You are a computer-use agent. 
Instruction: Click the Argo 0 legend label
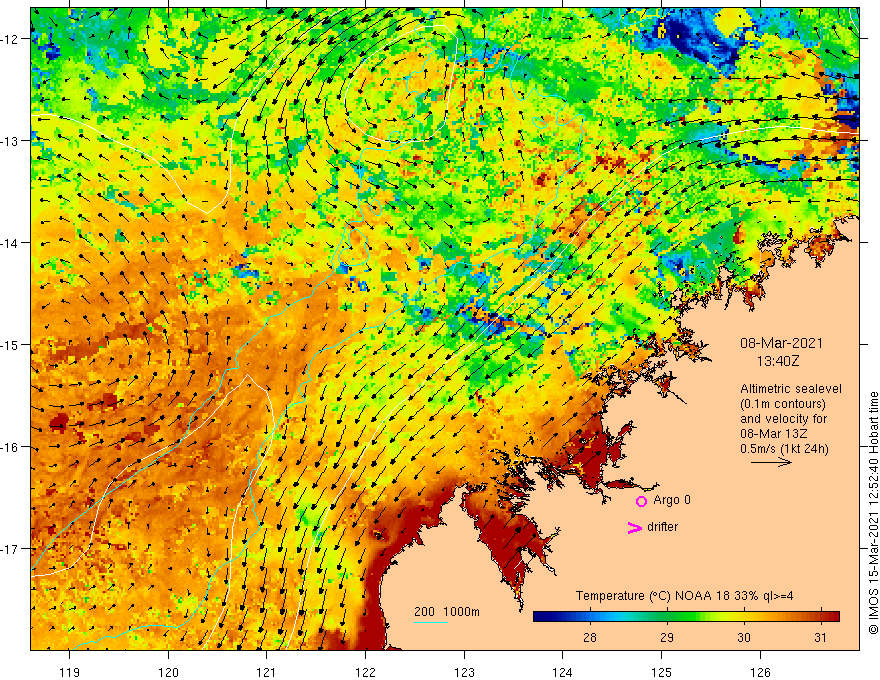point(672,500)
